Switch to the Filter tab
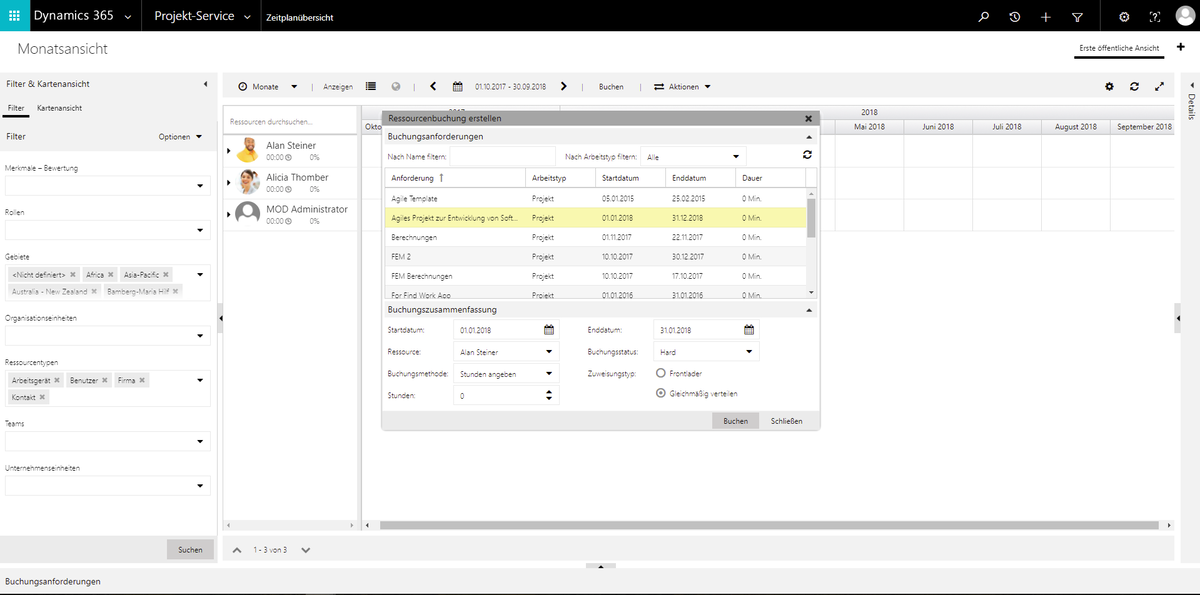Screen dimensions: 1200x595 pos(16,108)
